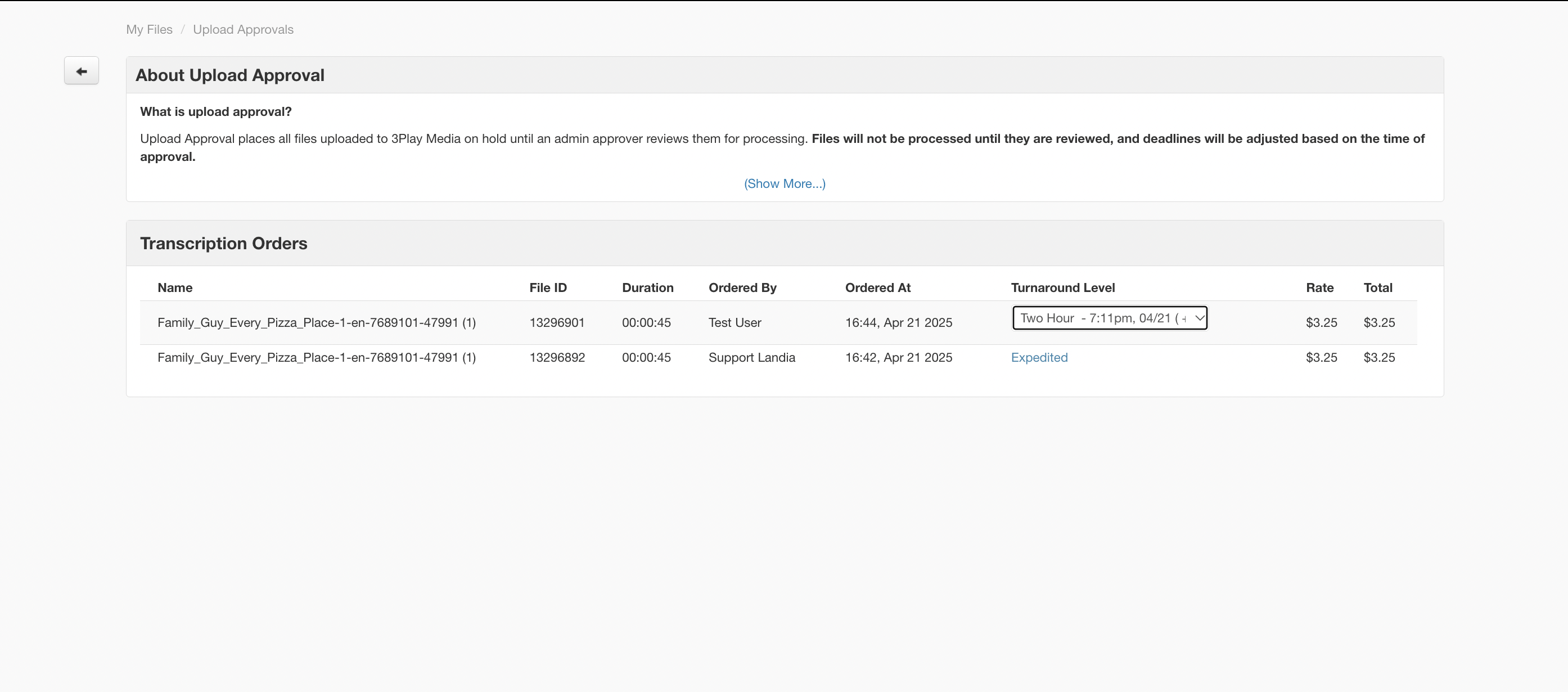Expand the Show More link
Viewport: 1568px width, 692px height.
(x=785, y=183)
